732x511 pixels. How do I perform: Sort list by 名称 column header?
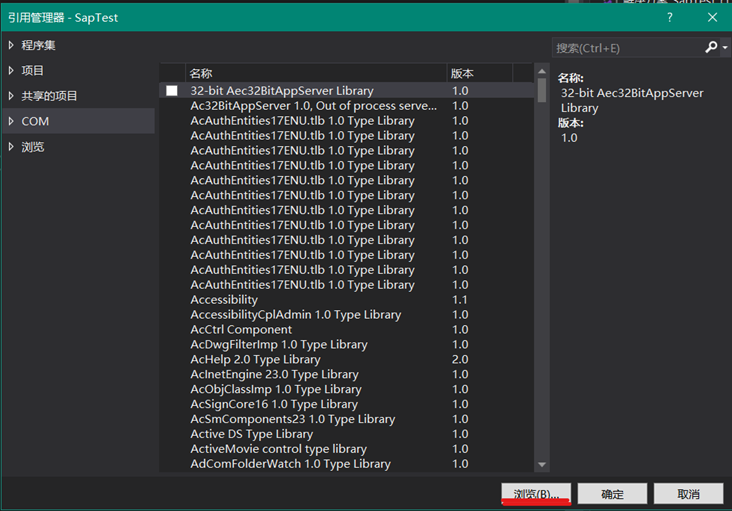click(315, 73)
